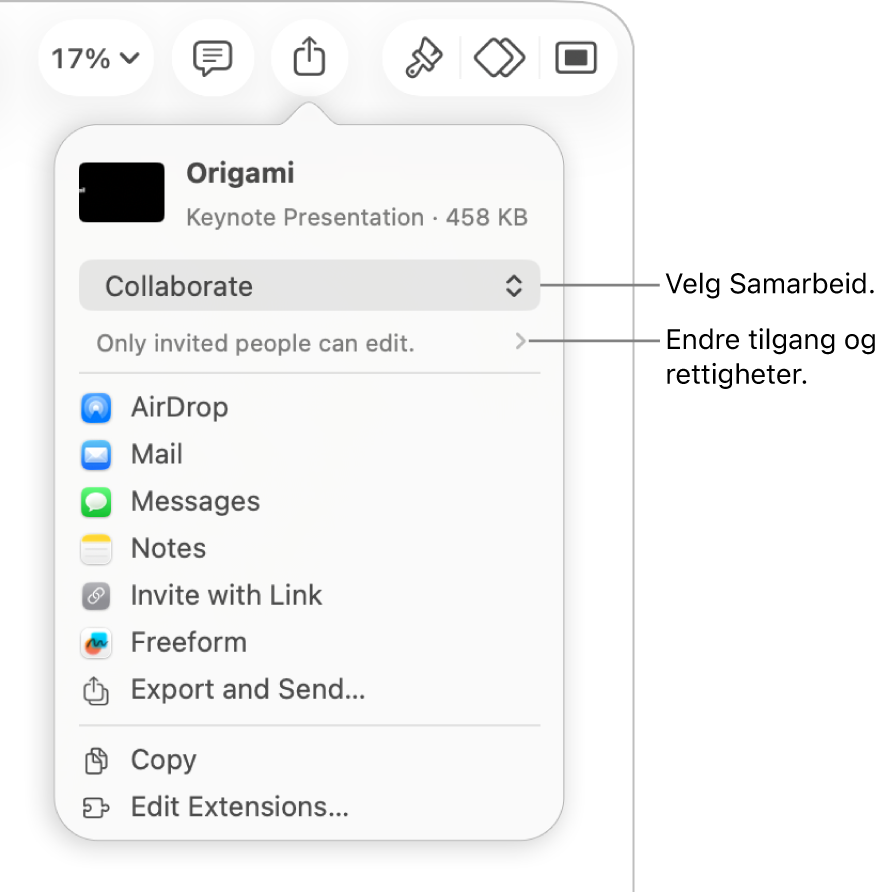Open Edit Extensions…
This screenshot has width=889, height=892.
point(309,807)
